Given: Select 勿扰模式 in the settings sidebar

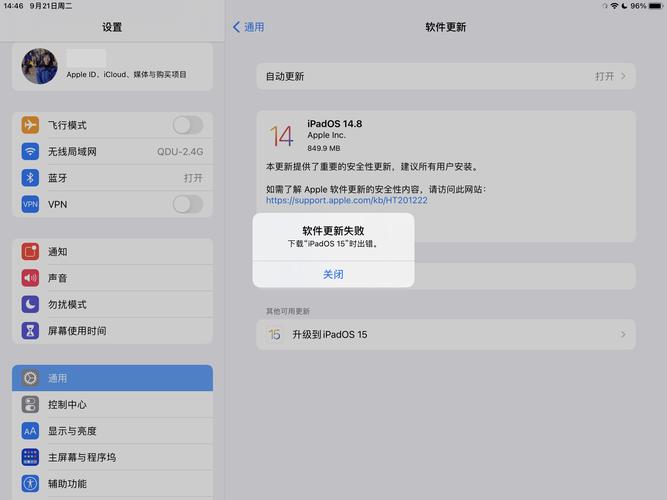Looking at the screenshot, I should [112, 304].
